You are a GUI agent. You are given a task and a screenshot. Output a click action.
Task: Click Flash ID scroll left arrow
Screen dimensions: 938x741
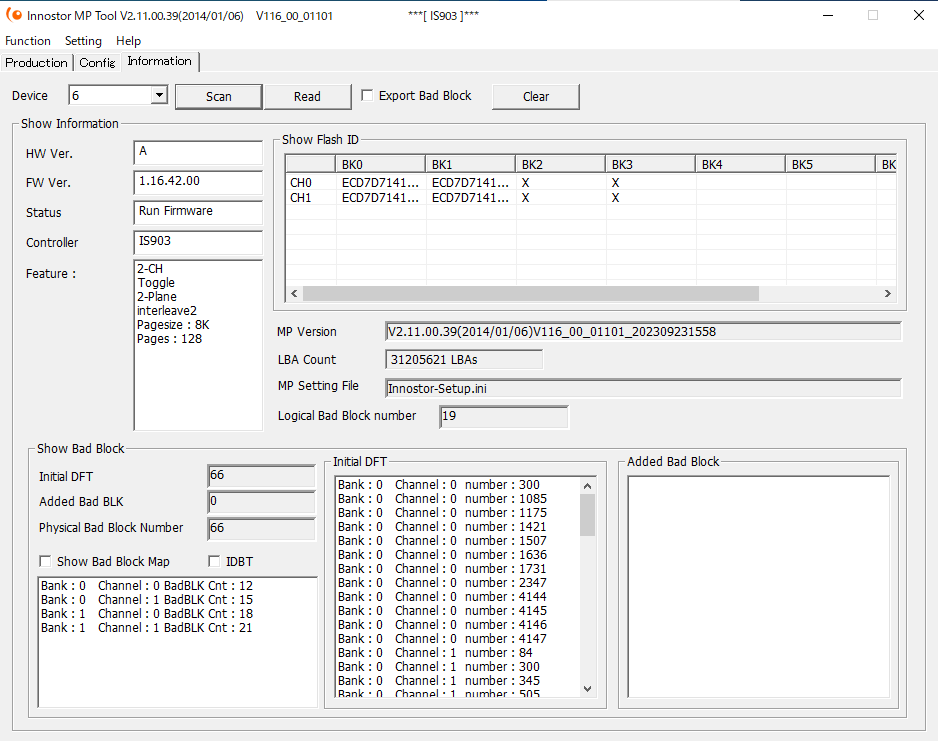pyautogui.click(x=294, y=293)
